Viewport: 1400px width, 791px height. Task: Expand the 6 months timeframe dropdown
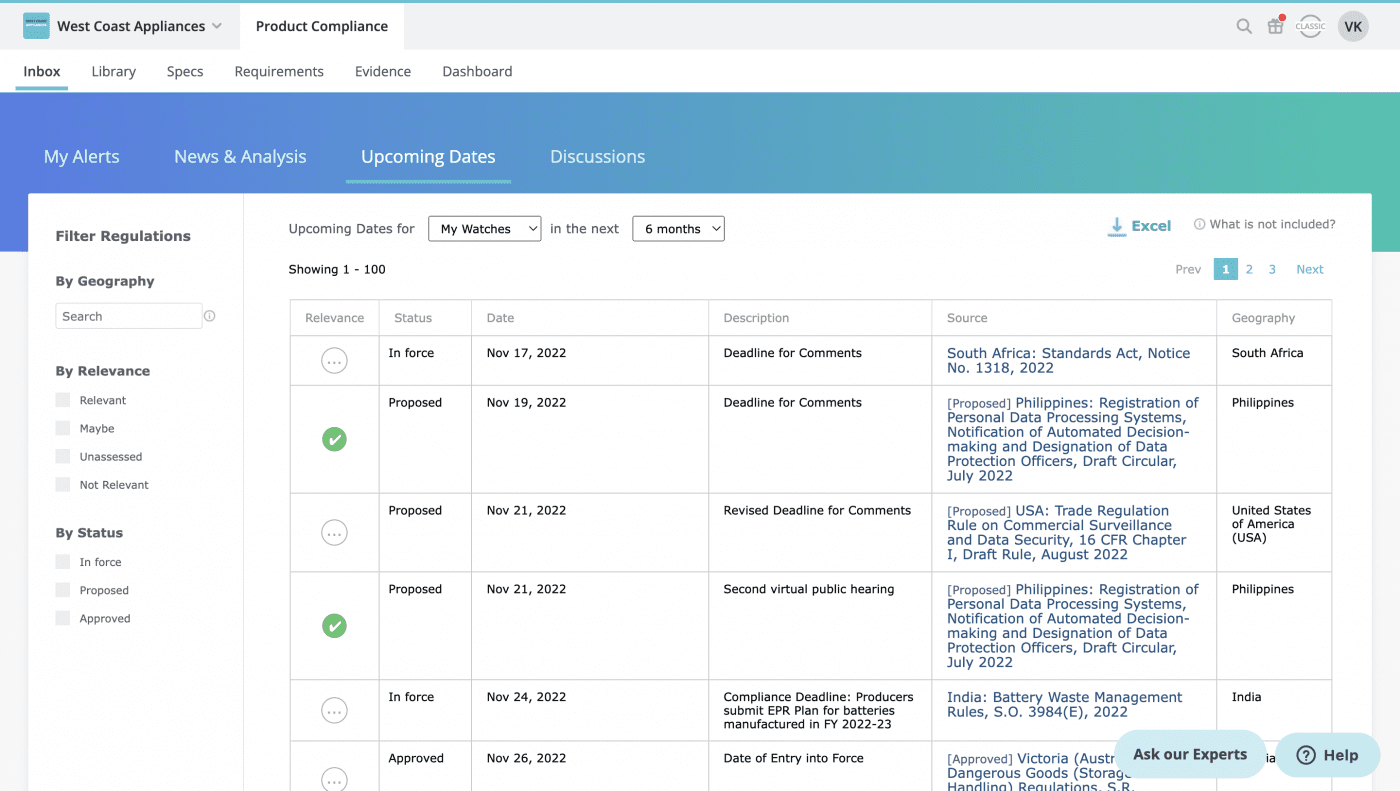(678, 229)
